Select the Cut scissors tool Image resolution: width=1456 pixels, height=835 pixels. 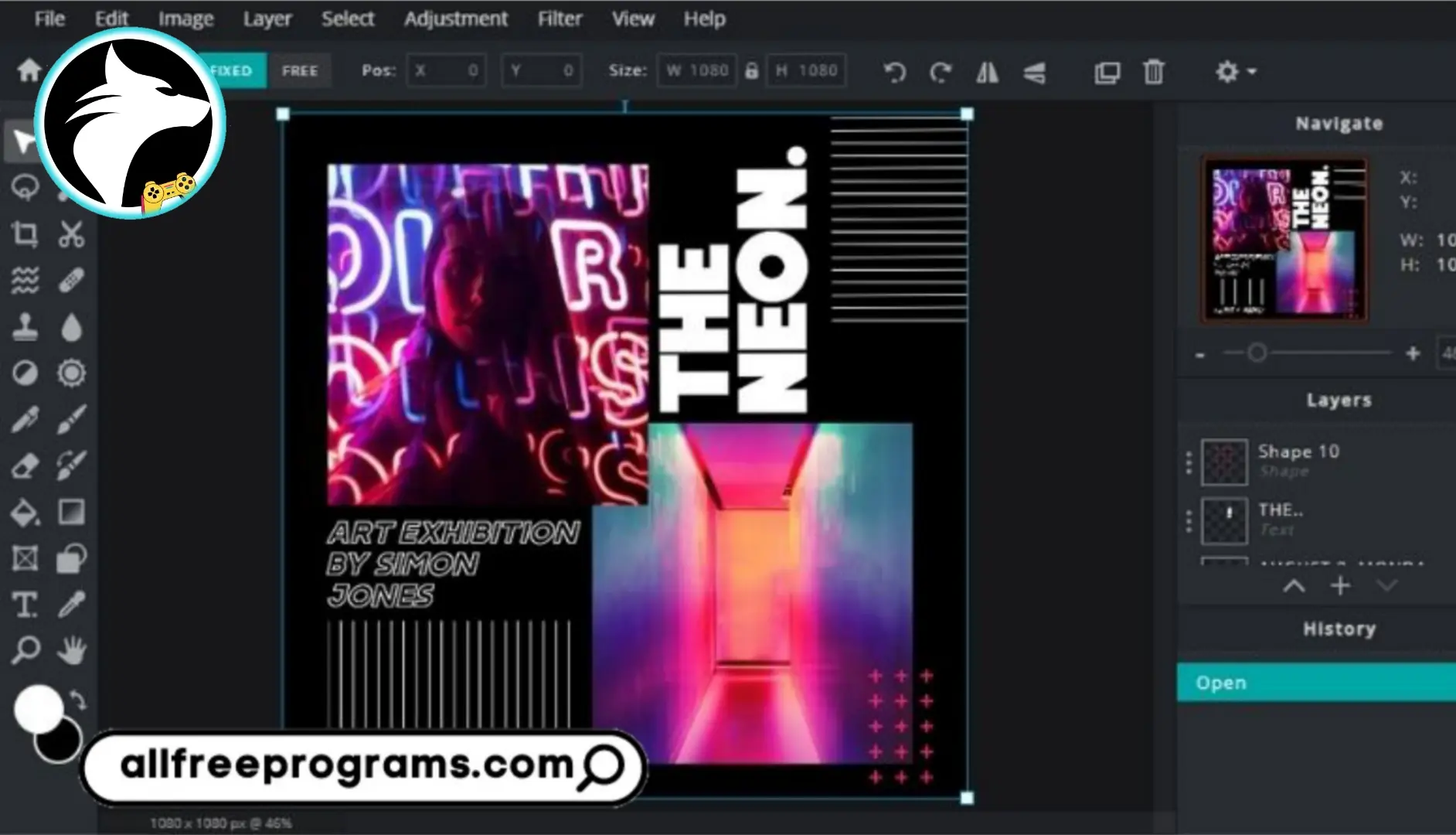pyautogui.click(x=71, y=233)
